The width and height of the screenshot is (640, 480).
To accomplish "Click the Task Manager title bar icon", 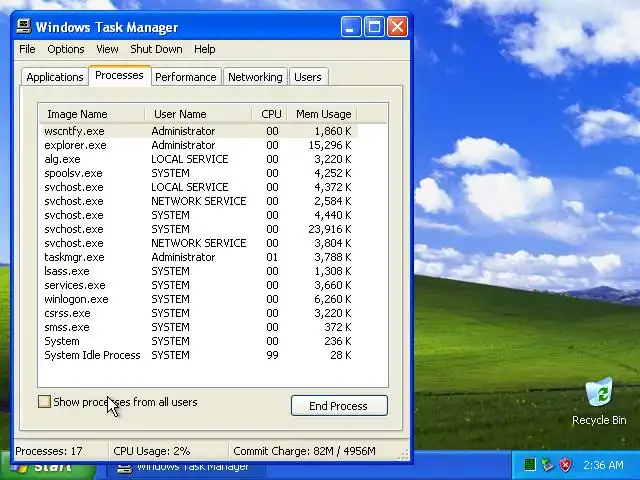I will click(x=24, y=27).
